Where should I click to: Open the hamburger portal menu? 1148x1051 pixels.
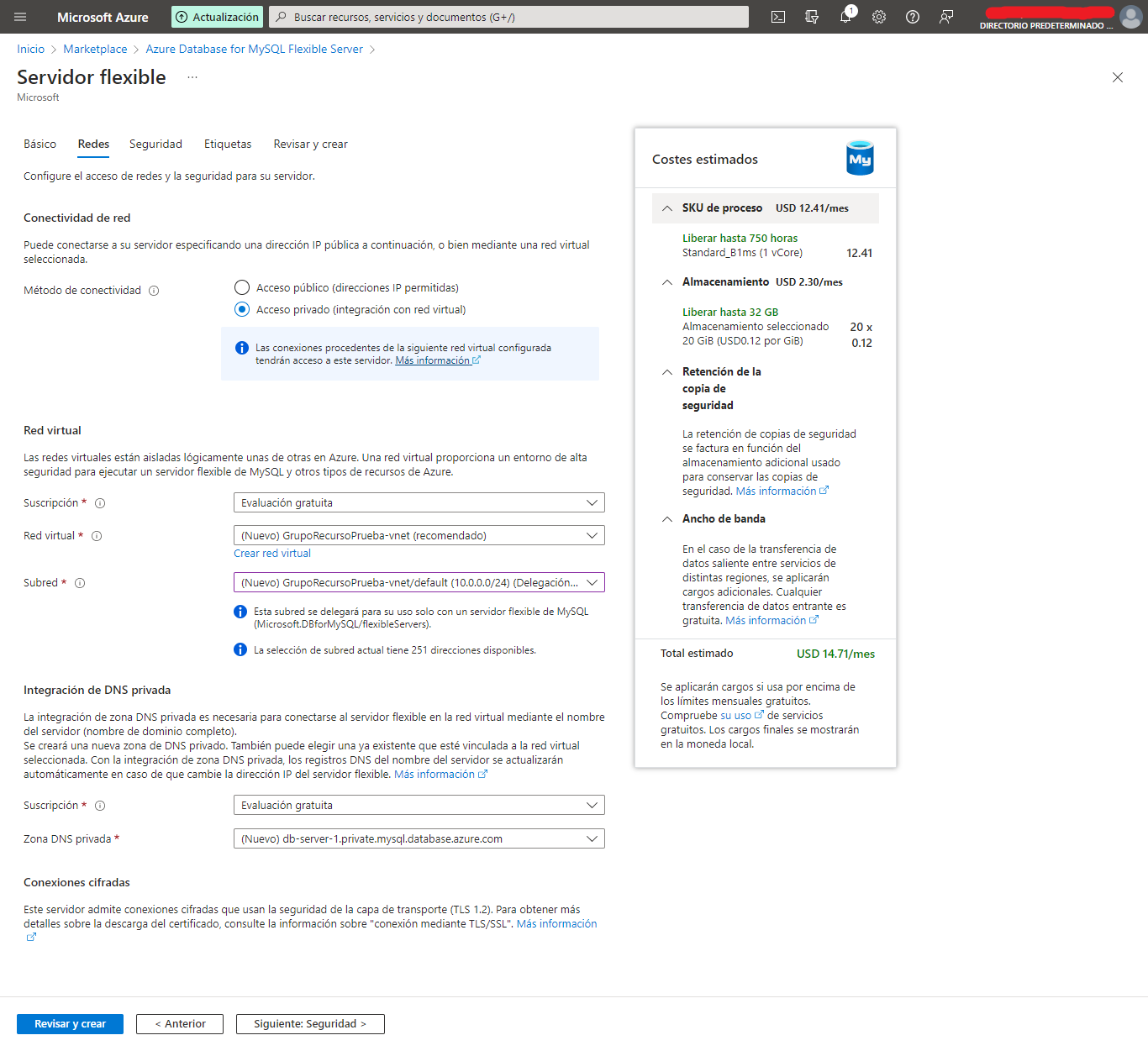pos(20,17)
